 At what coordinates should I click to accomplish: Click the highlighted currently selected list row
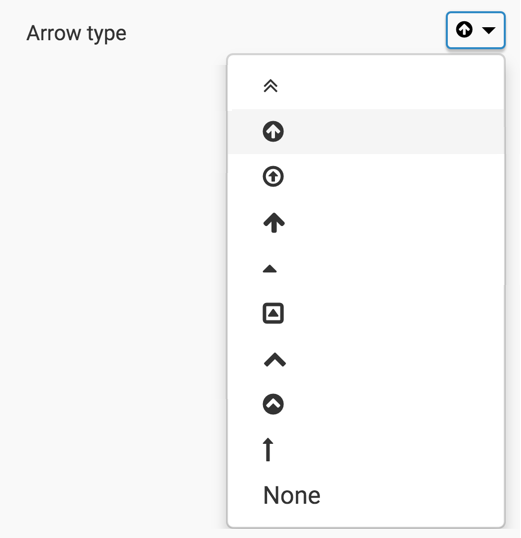click(x=366, y=131)
